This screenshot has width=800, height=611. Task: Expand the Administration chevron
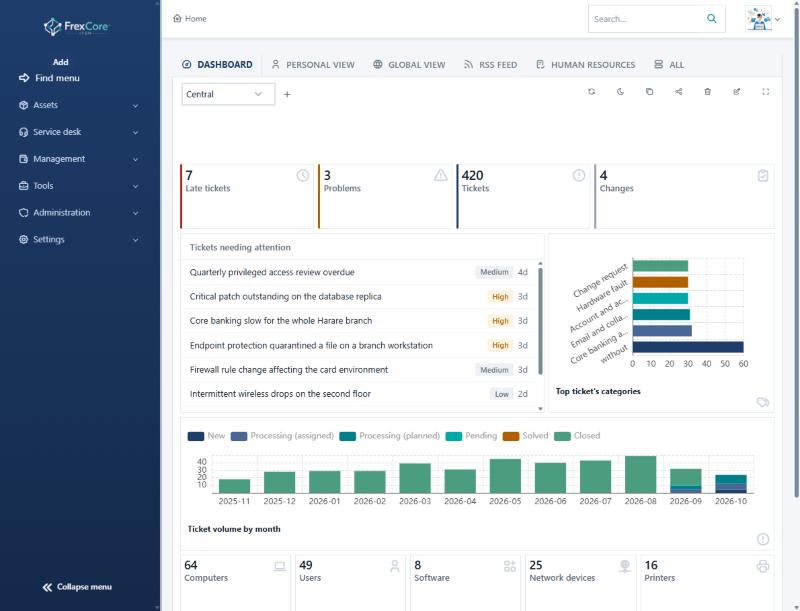click(135, 213)
